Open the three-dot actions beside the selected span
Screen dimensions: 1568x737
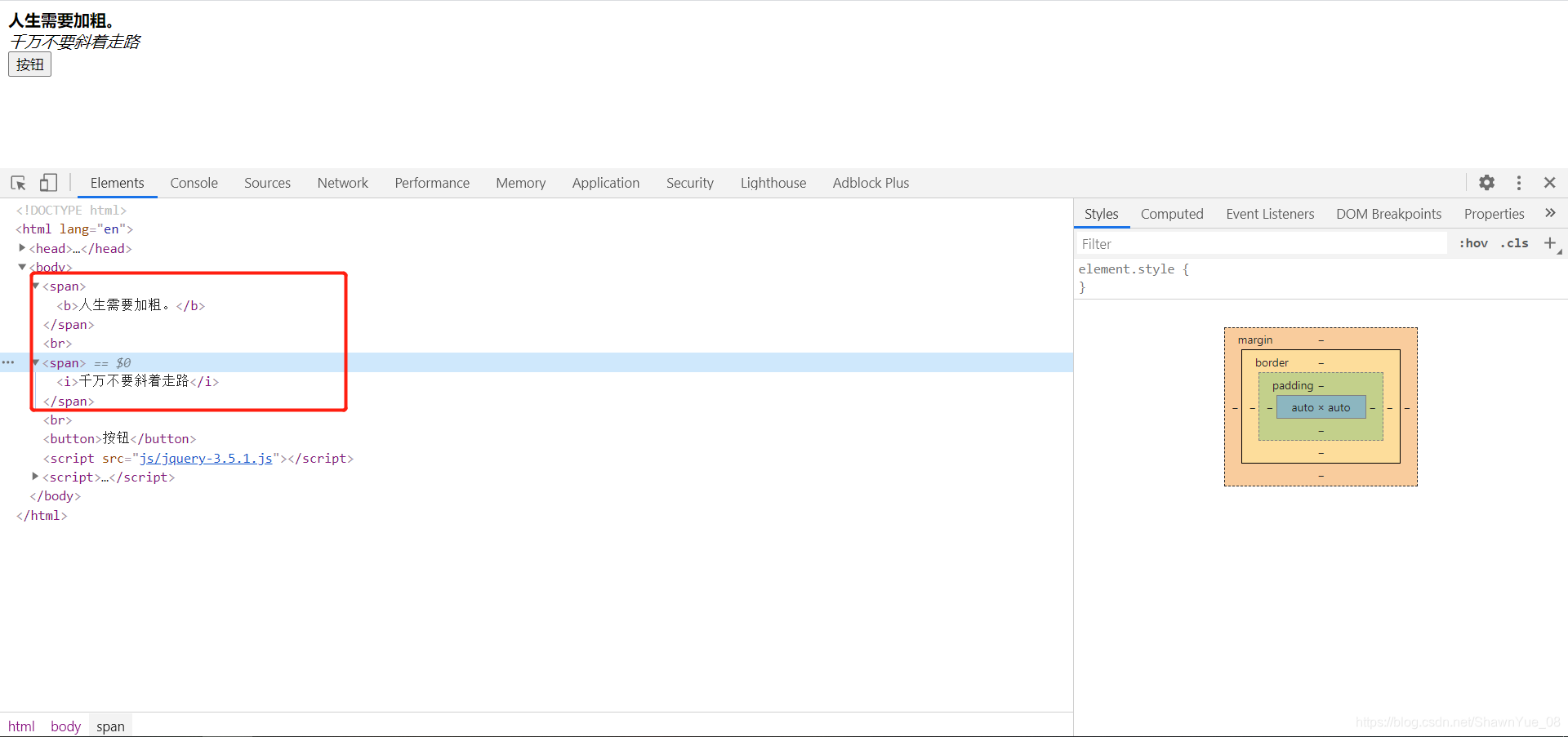8,362
